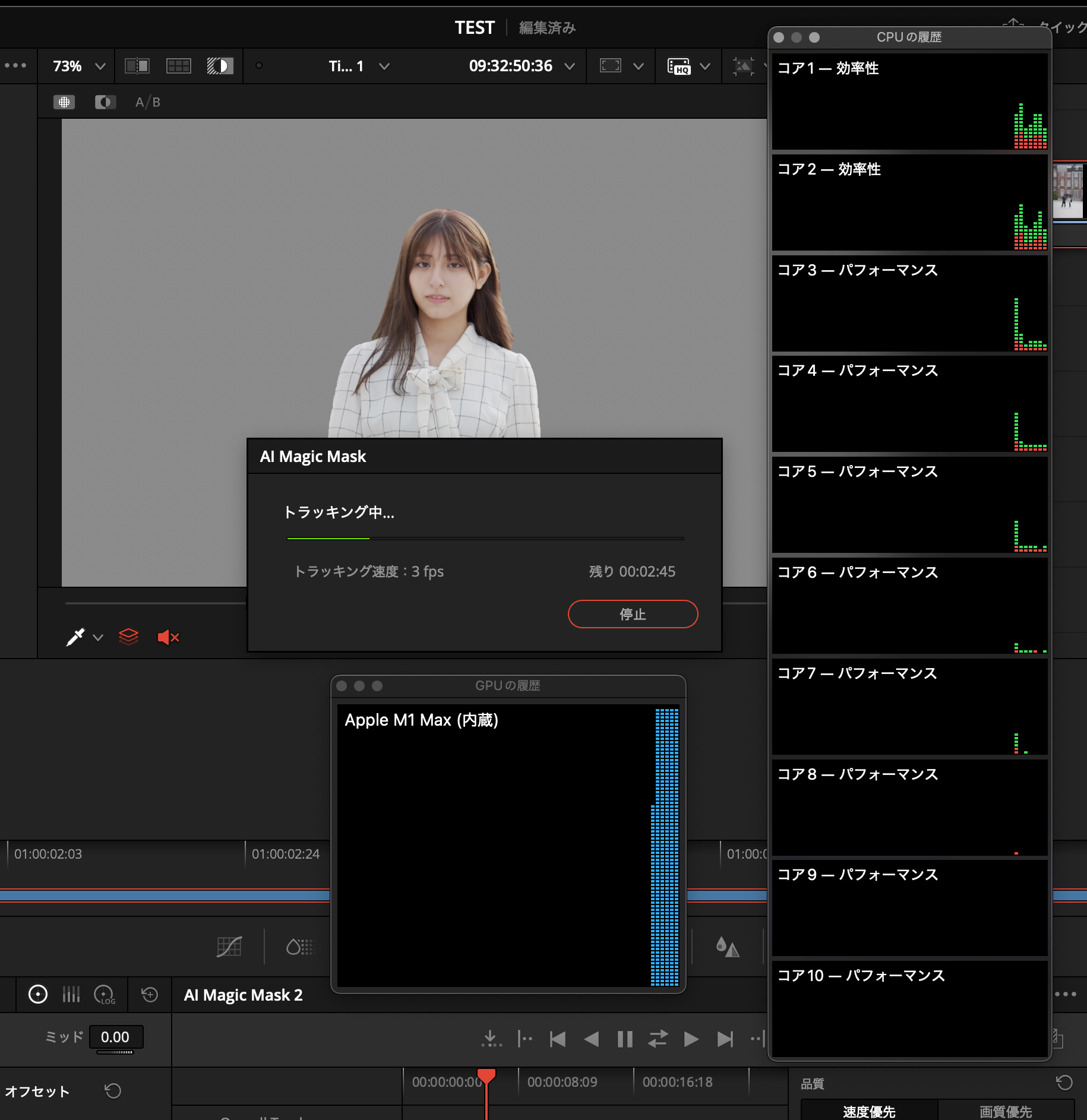
Task: Select the color bars mode icon
Action: (71, 995)
